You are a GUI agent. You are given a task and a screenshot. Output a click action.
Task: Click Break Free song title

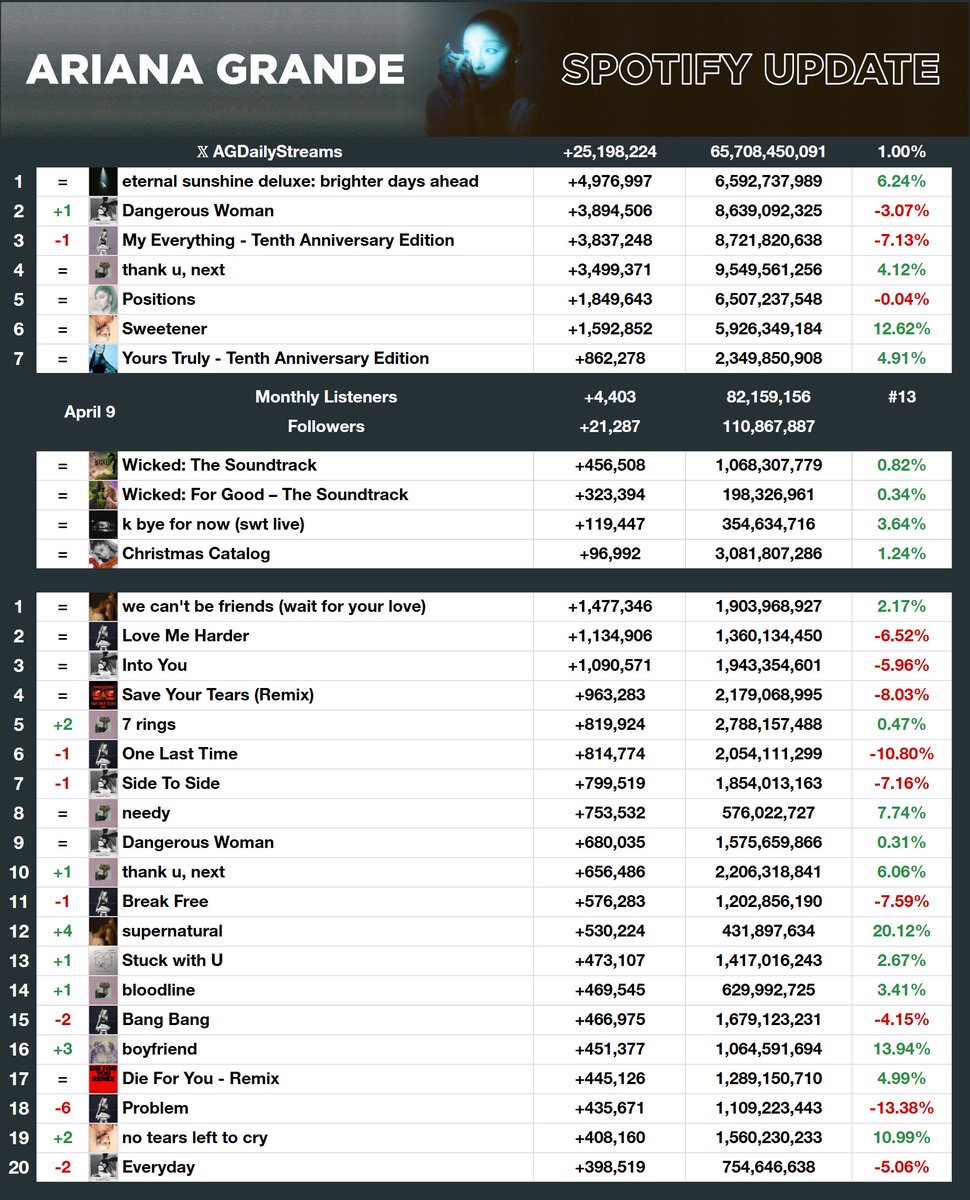(x=165, y=901)
